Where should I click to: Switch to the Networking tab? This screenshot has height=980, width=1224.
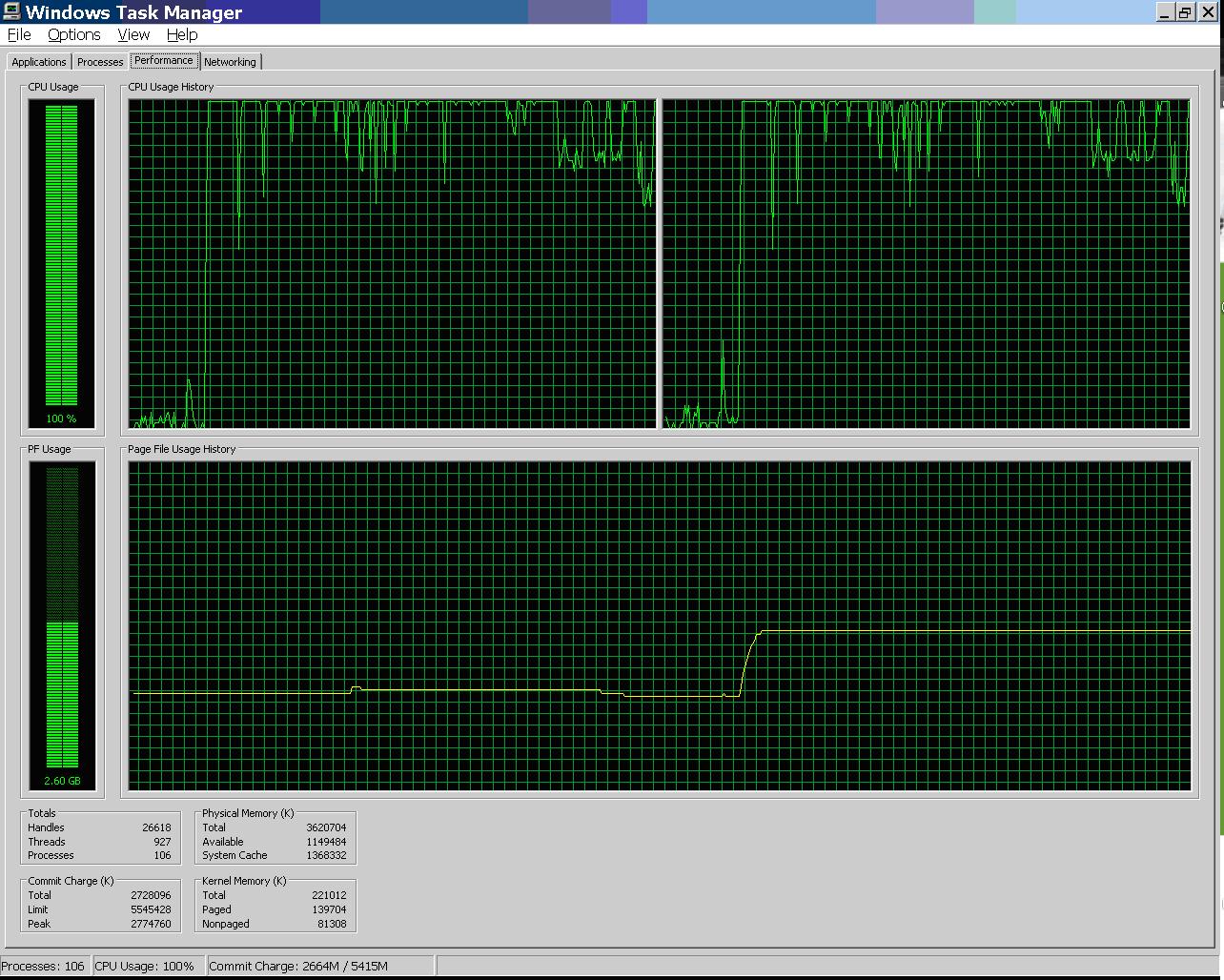(x=230, y=62)
